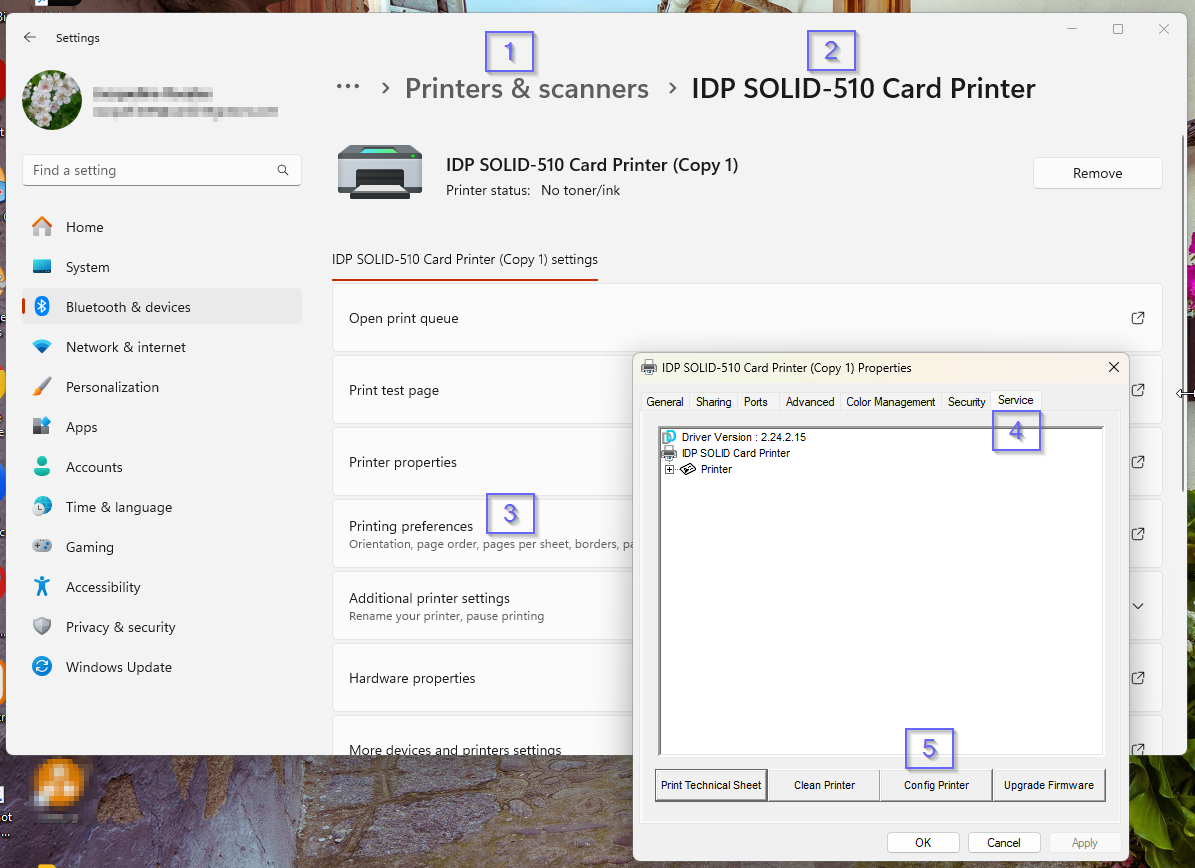
Task: Click the Print test page external-link icon
Action: [x=1138, y=389]
